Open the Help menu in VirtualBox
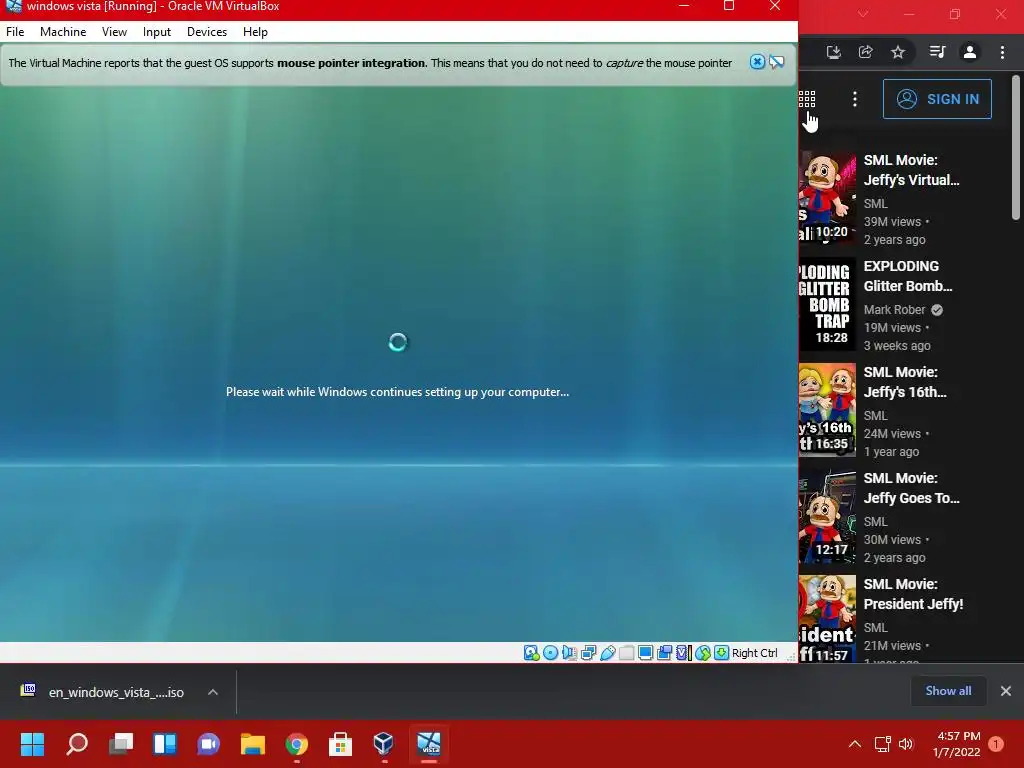1024x768 pixels. [255, 32]
